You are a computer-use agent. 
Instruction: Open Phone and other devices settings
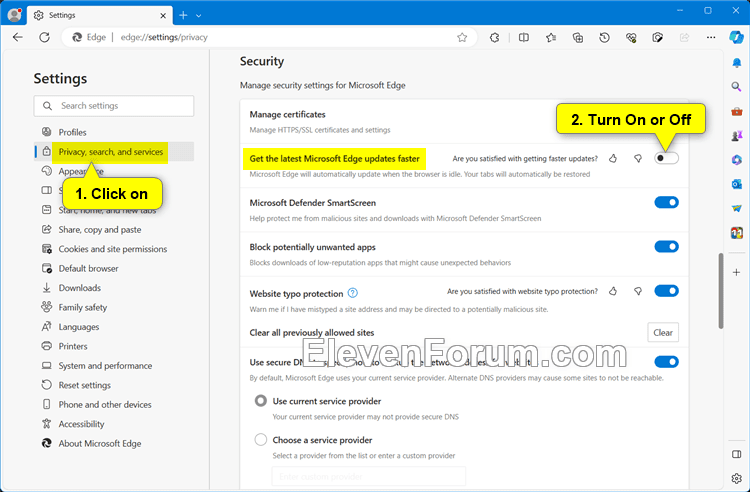(114, 405)
